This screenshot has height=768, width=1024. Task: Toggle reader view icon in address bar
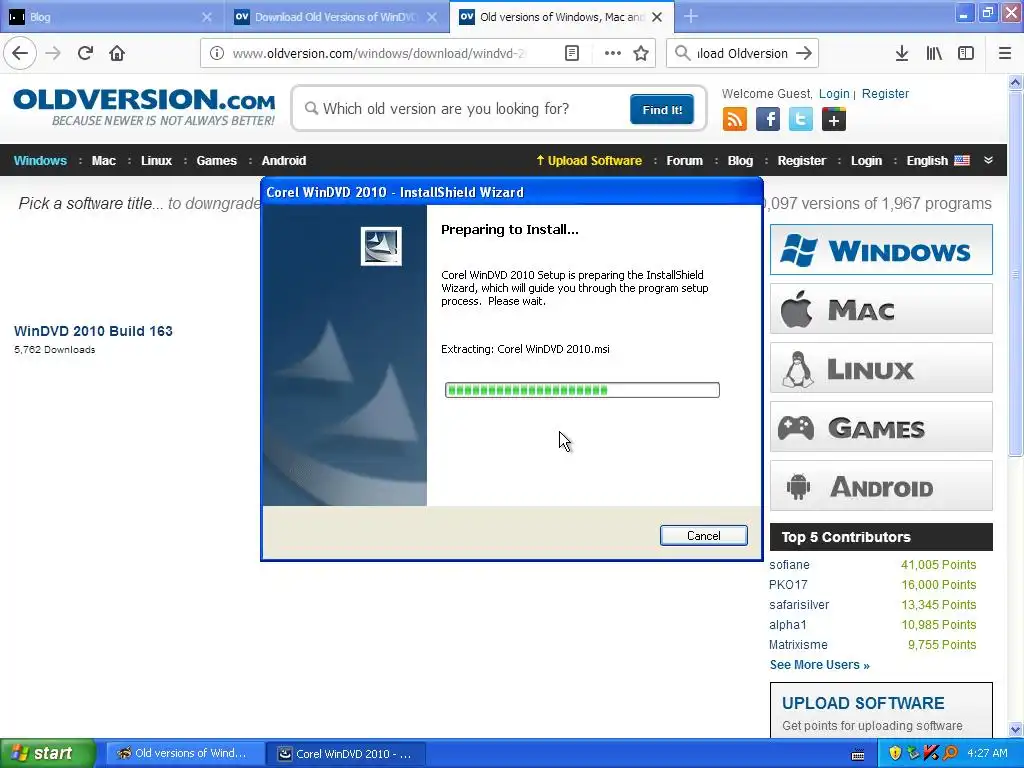(x=571, y=54)
